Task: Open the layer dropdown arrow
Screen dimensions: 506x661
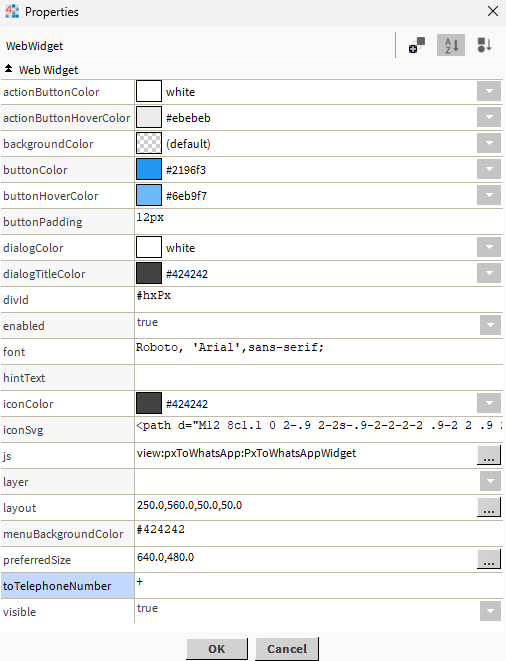Action: click(x=490, y=481)
